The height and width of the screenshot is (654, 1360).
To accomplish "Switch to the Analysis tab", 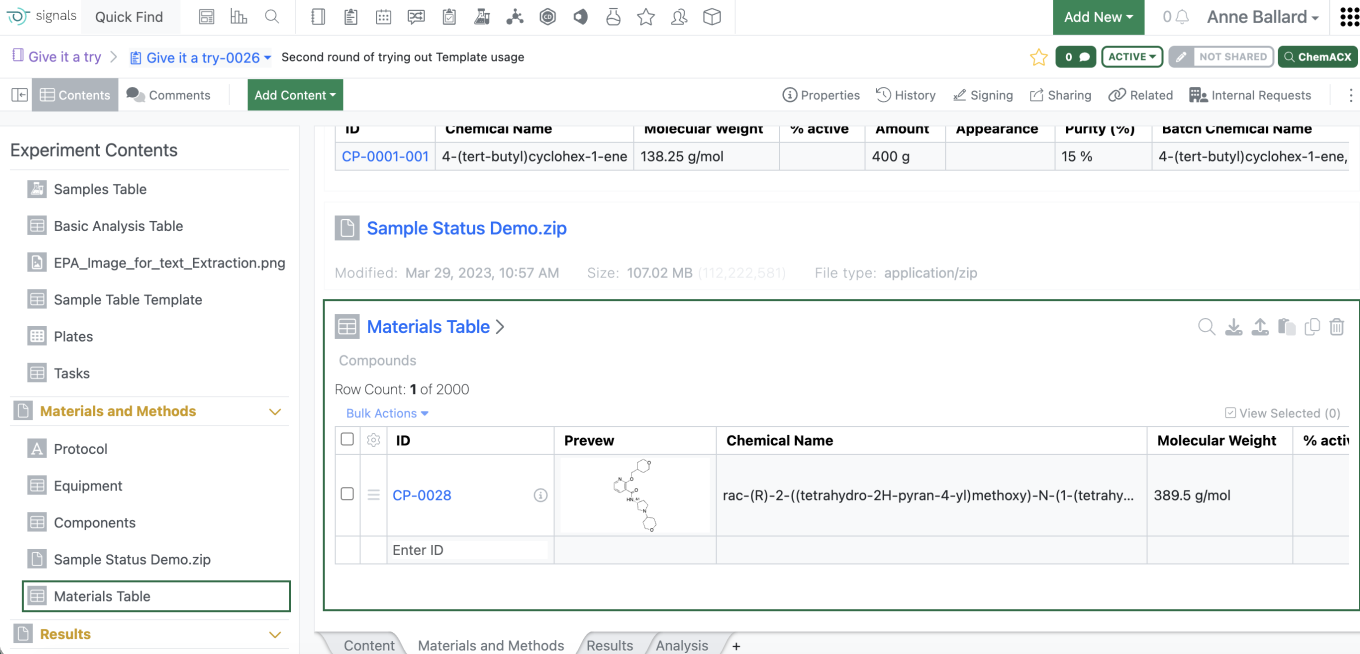I will (682, 645).
